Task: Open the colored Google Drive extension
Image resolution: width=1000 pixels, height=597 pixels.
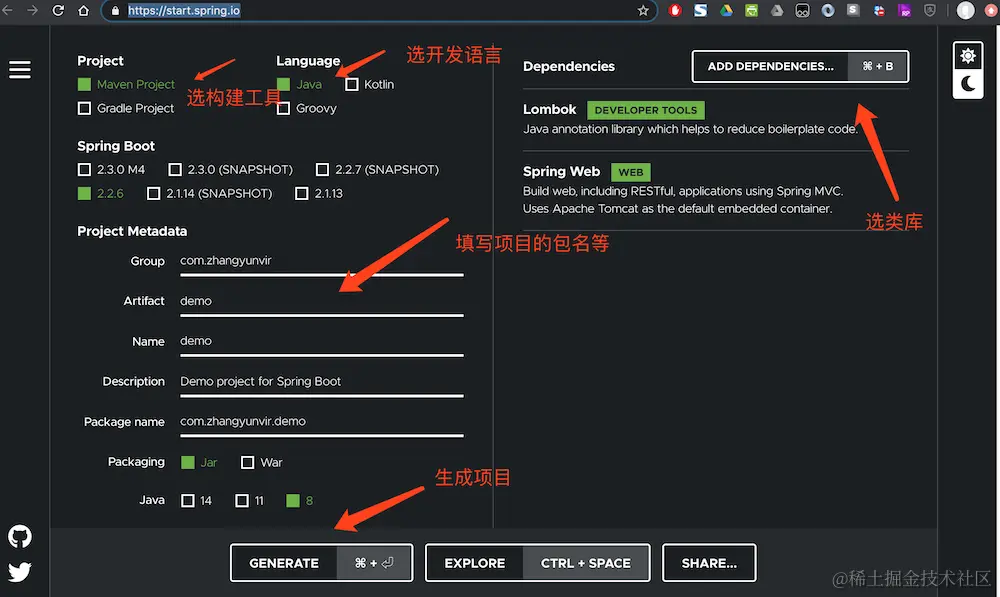Action: 726,10
